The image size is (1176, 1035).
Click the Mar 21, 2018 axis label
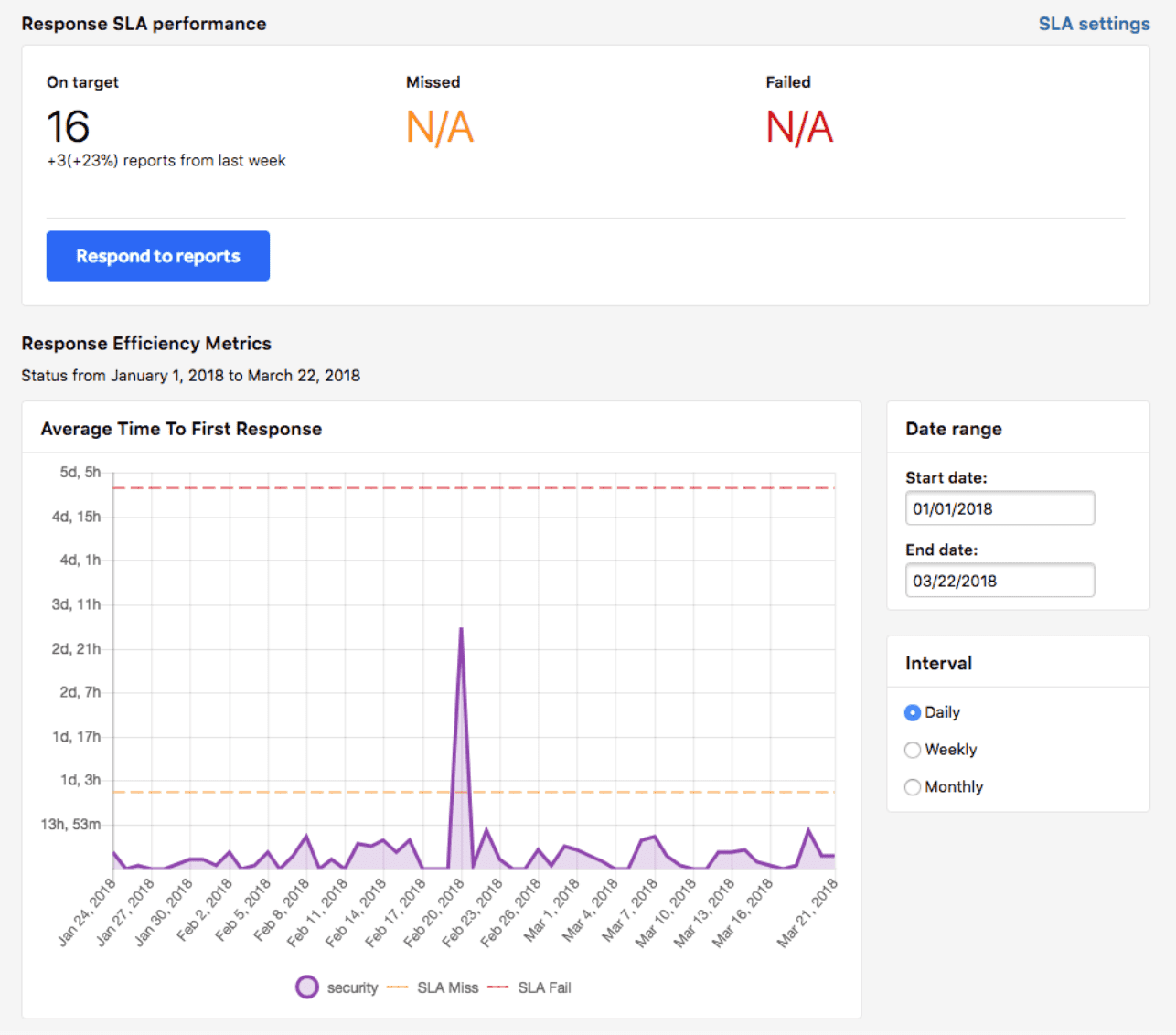pyautogui.click(x=808, y=912)
